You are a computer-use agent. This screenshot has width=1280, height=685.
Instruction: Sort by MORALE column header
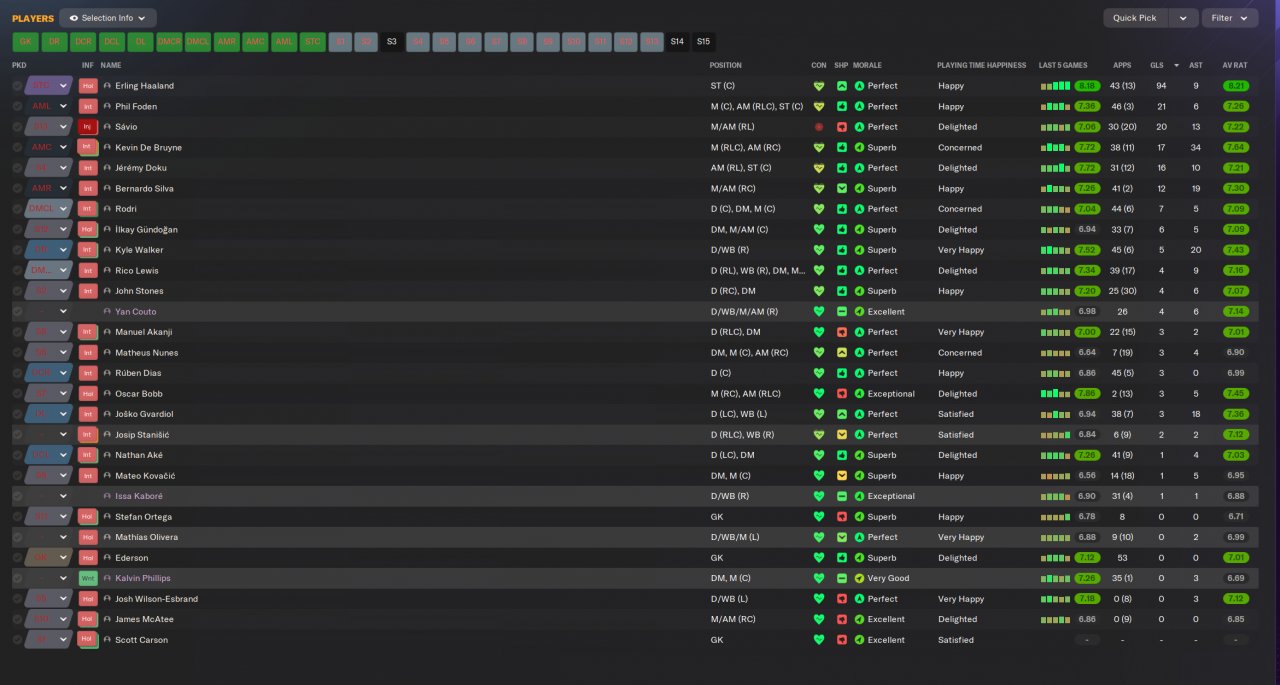click(867, 65)
